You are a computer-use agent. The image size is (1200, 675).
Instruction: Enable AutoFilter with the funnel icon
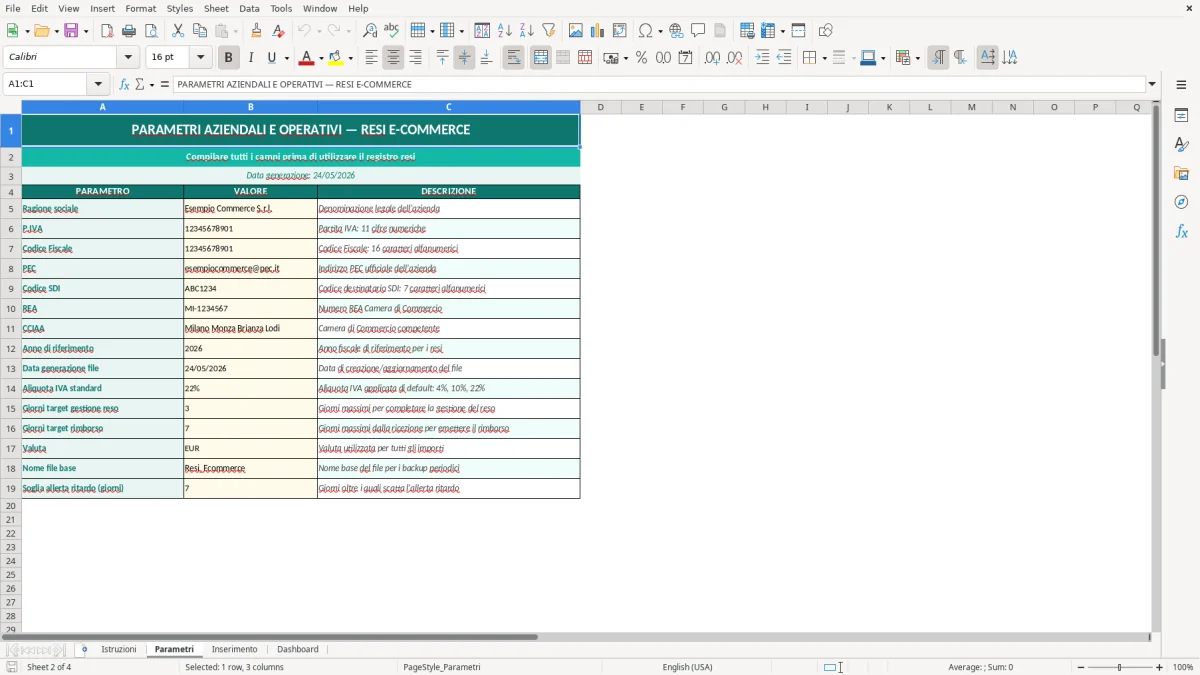[548, 31]
